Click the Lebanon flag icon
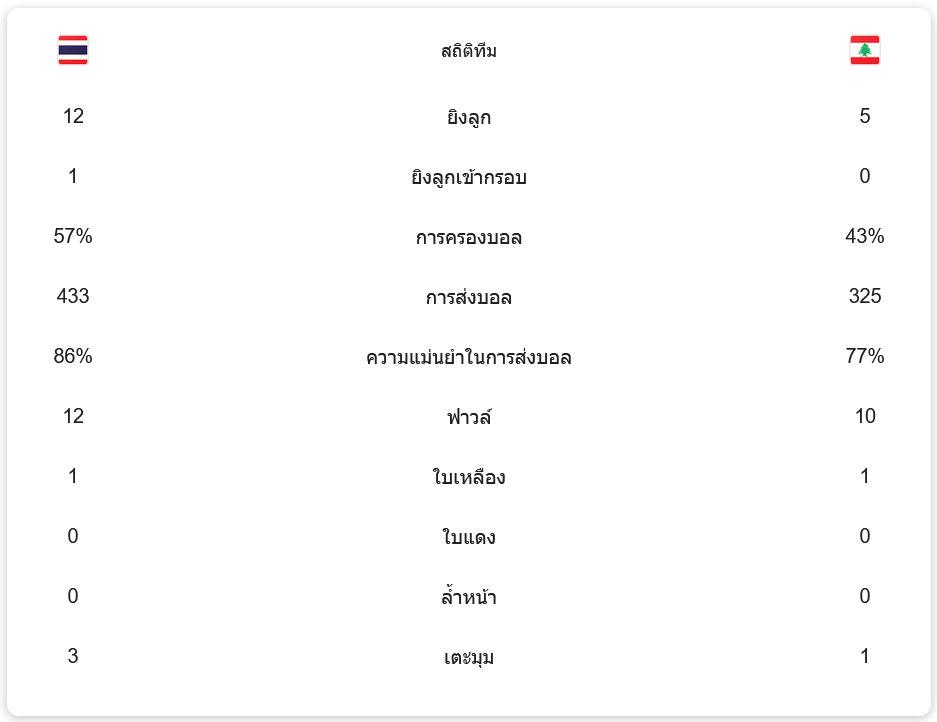 (x=864, y=50)
